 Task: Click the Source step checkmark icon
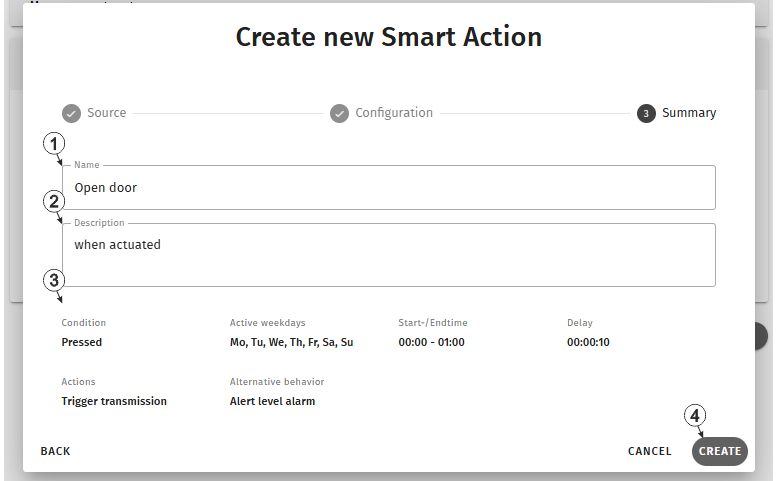coord(71,114)
